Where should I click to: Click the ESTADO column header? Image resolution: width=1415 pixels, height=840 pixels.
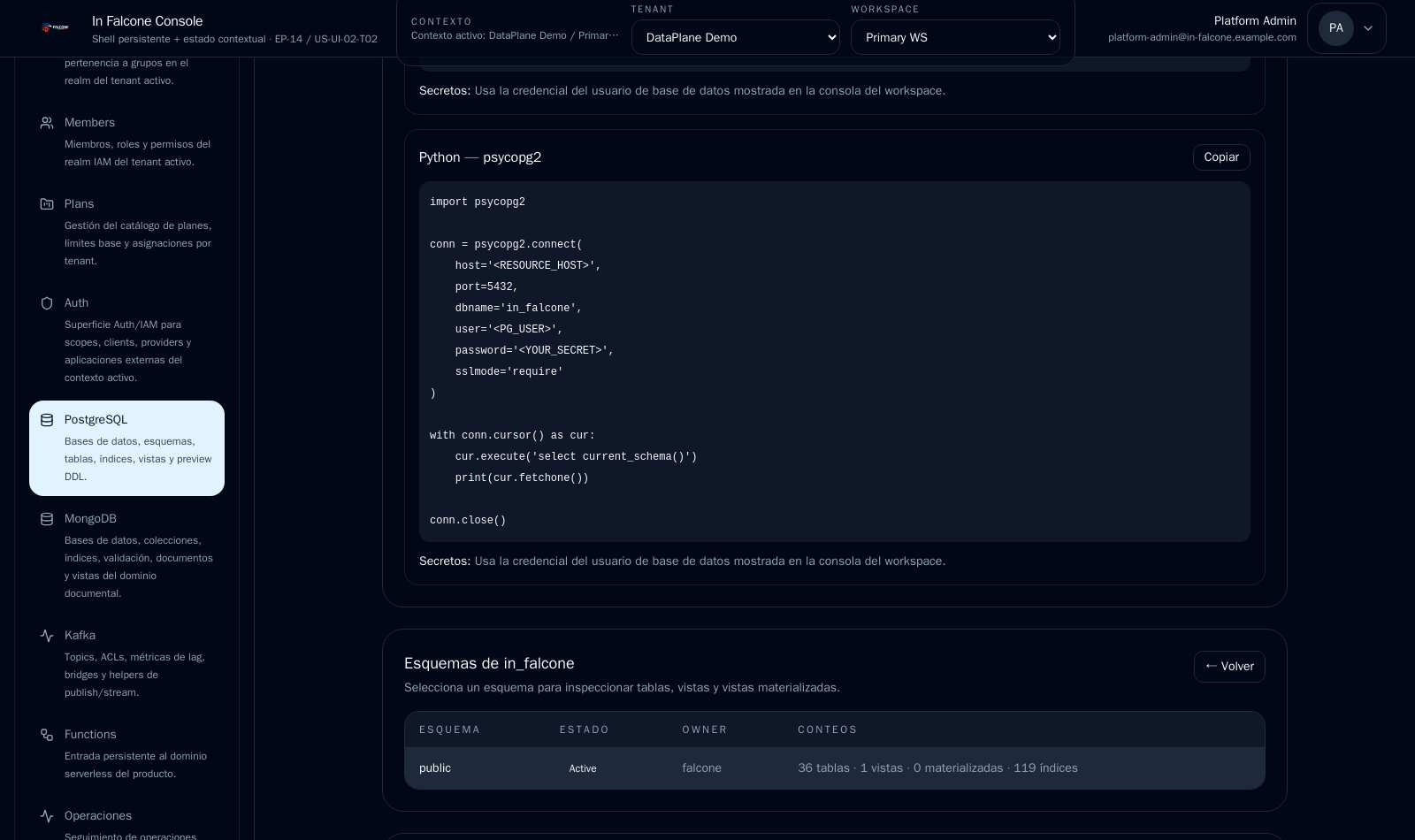(x=585, y=729)
